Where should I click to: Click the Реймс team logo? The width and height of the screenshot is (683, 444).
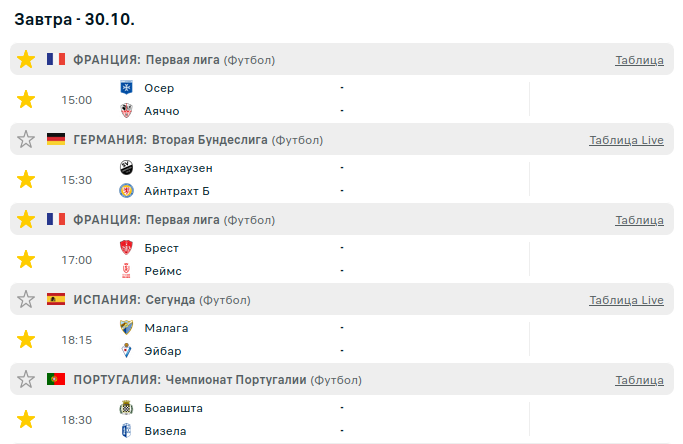point(127,271)
